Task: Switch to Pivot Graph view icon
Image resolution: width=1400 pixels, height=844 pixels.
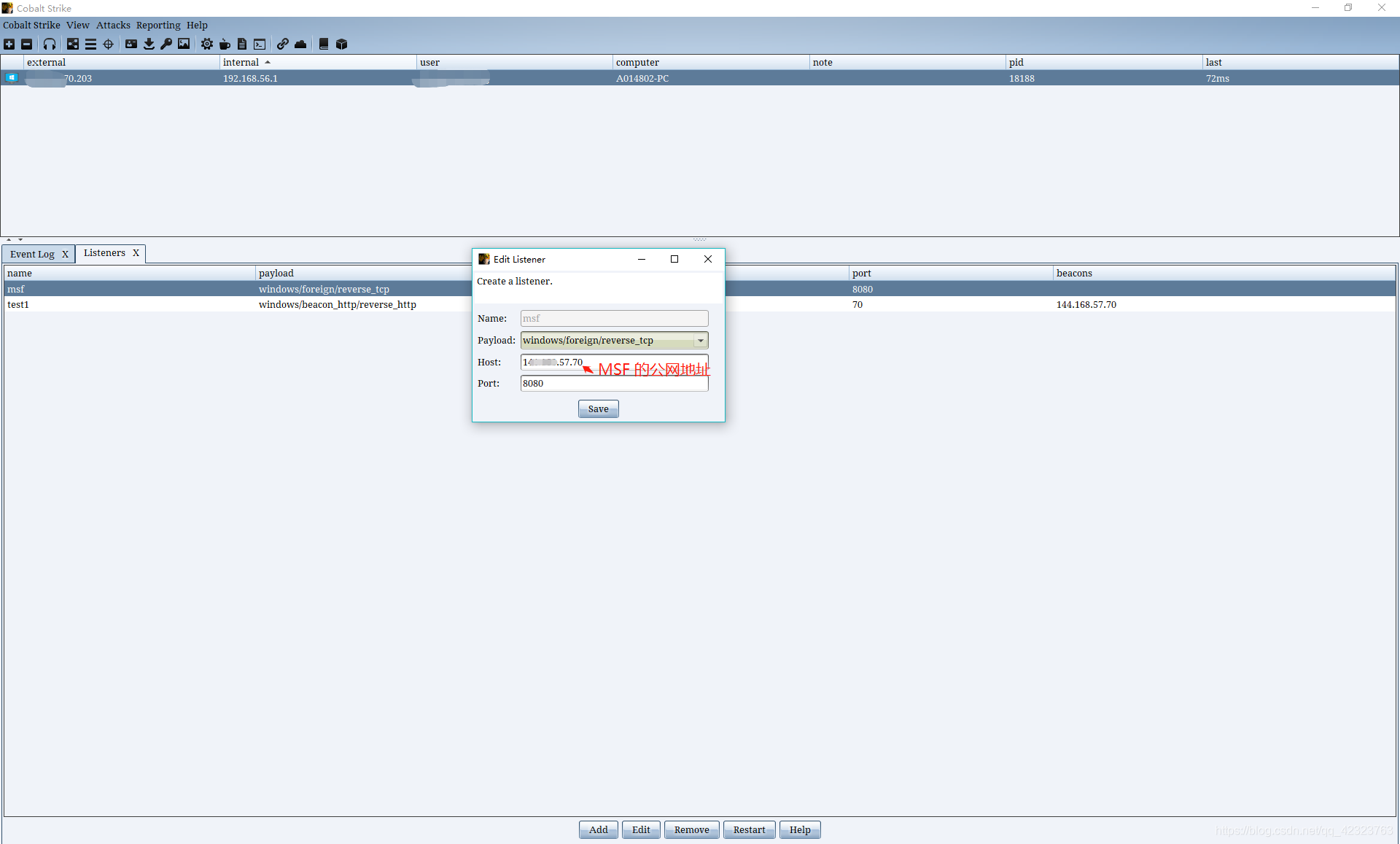Action: pos(73,44)
